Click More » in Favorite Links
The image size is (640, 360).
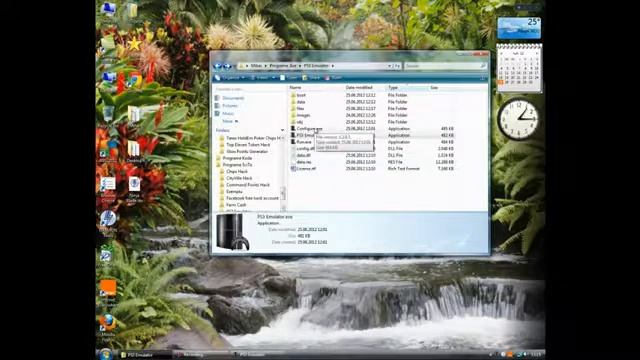tap(230, 121)
